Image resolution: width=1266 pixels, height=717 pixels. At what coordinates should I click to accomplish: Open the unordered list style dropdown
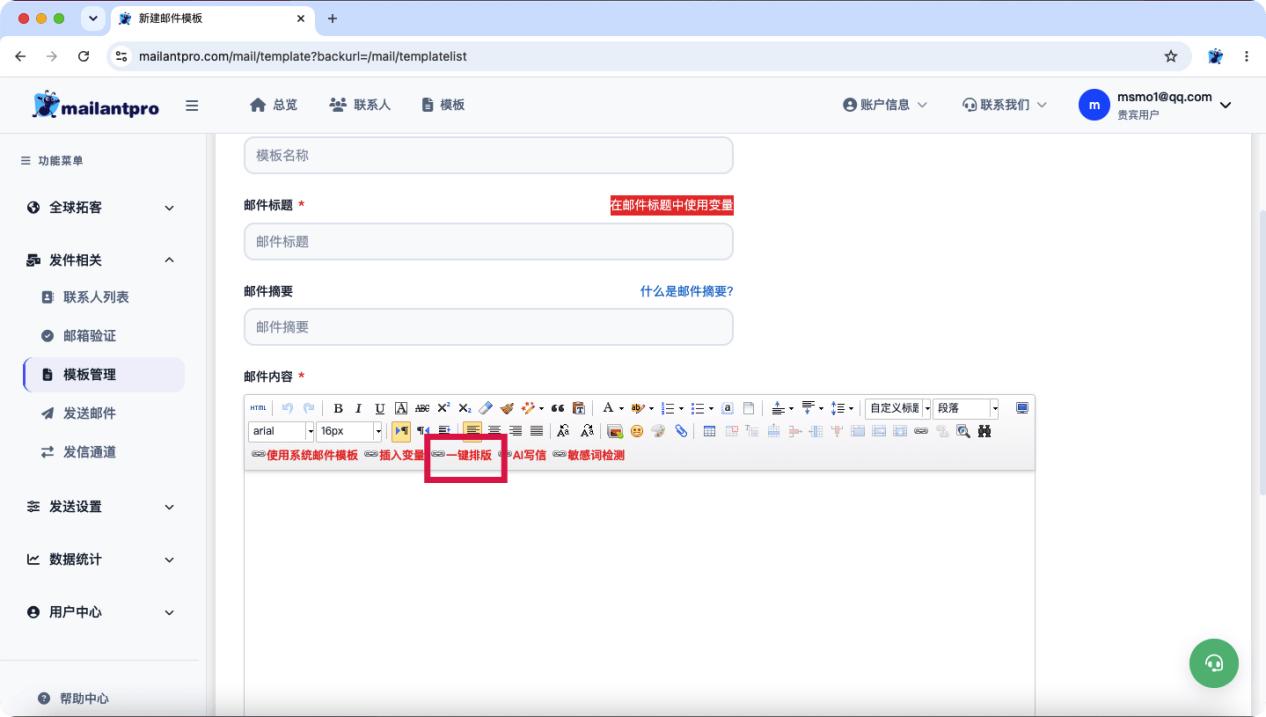coord(711,408)
